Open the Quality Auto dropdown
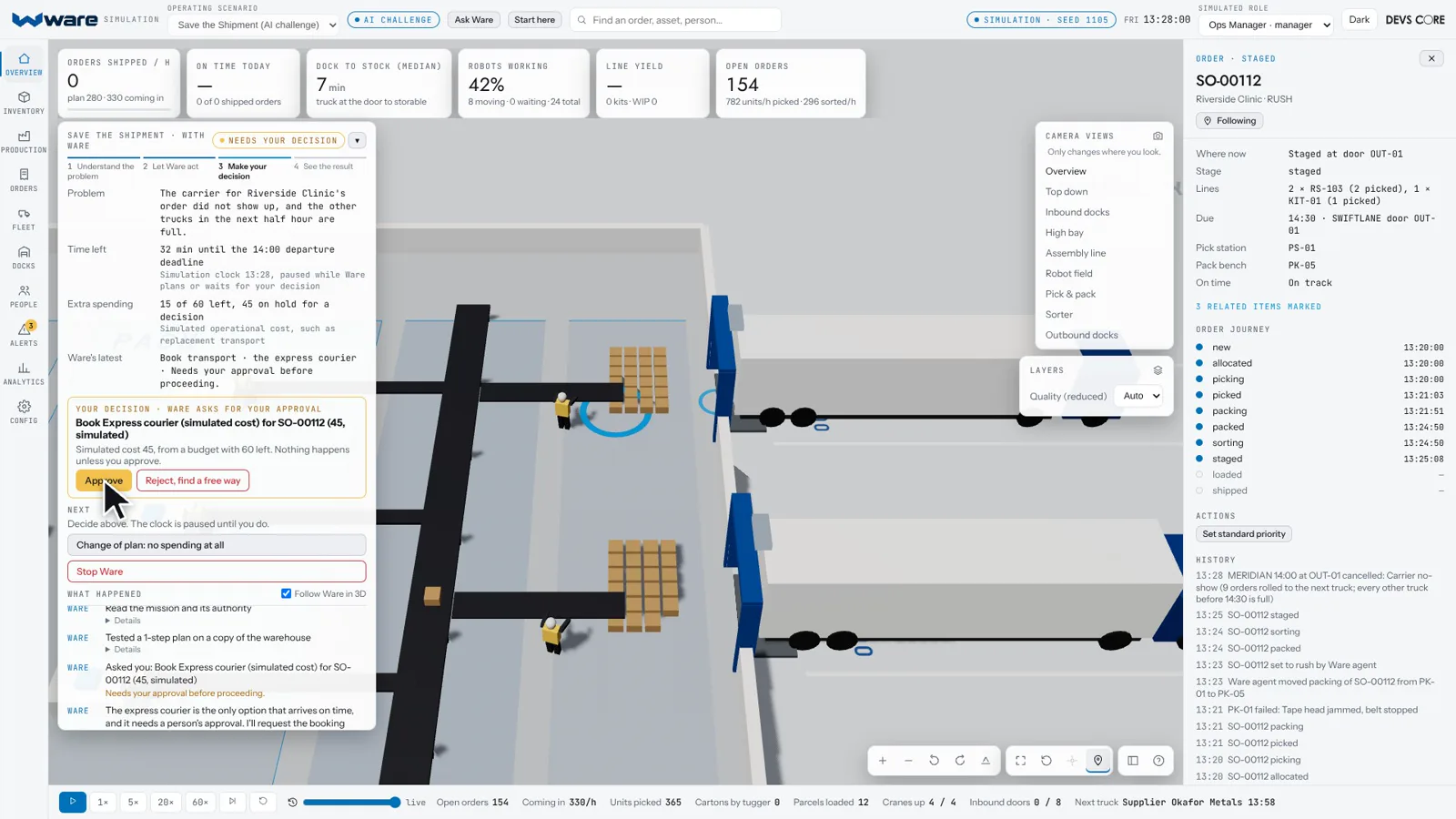The width and height of the screenshot is (1456, 819). (1140, 396)
